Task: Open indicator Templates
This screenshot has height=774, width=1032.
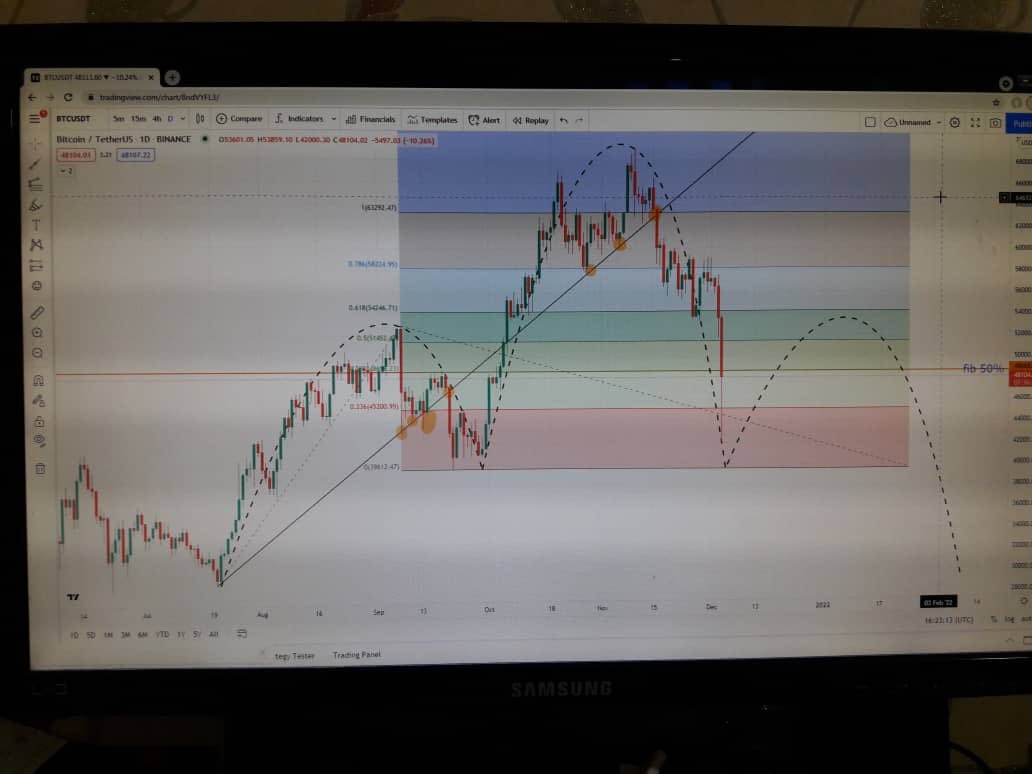Action: coord(432,119)
